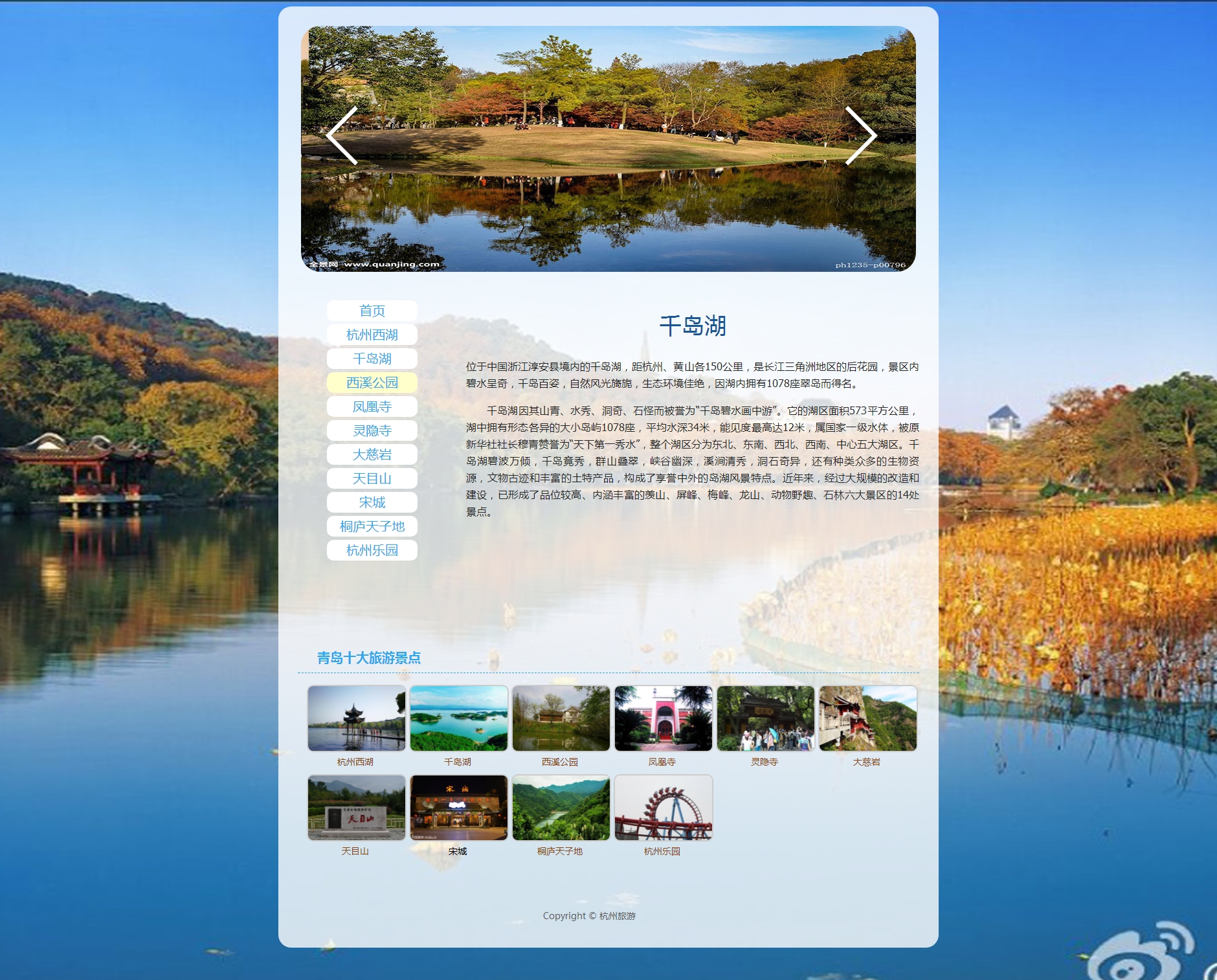Go to 千岛湖 in the side menu
The height and width of the screenshot is (980, 1217).
pos(372,359)
